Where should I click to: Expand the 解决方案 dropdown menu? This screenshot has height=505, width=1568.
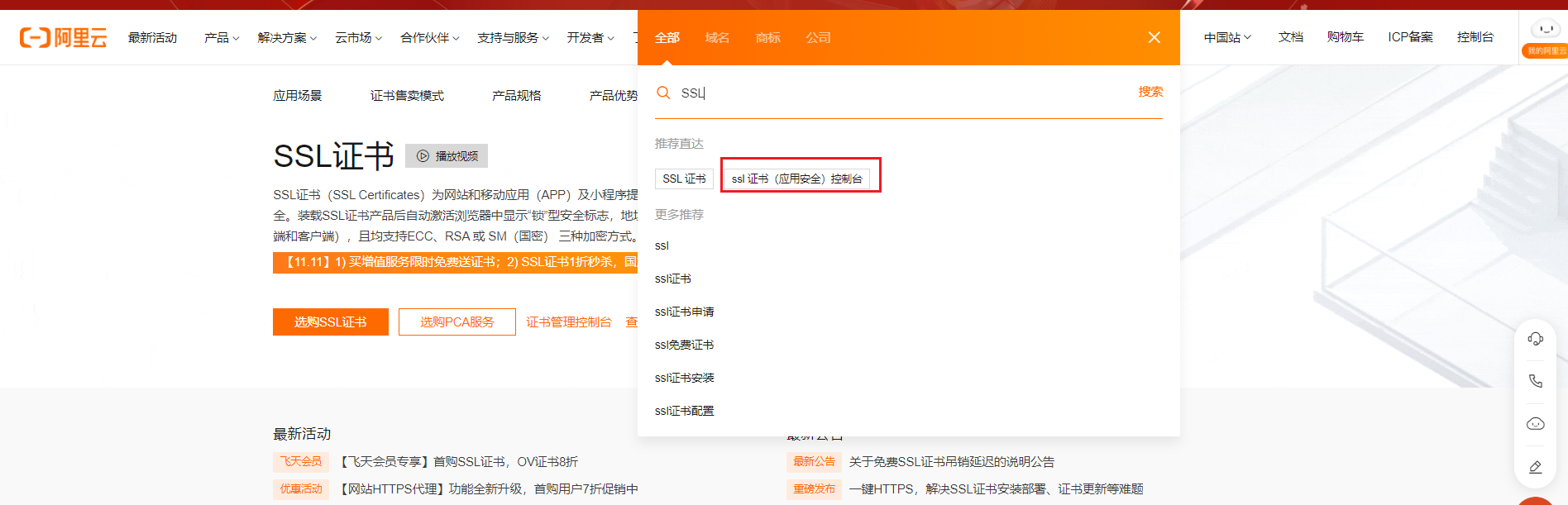(x=287, y=38)
